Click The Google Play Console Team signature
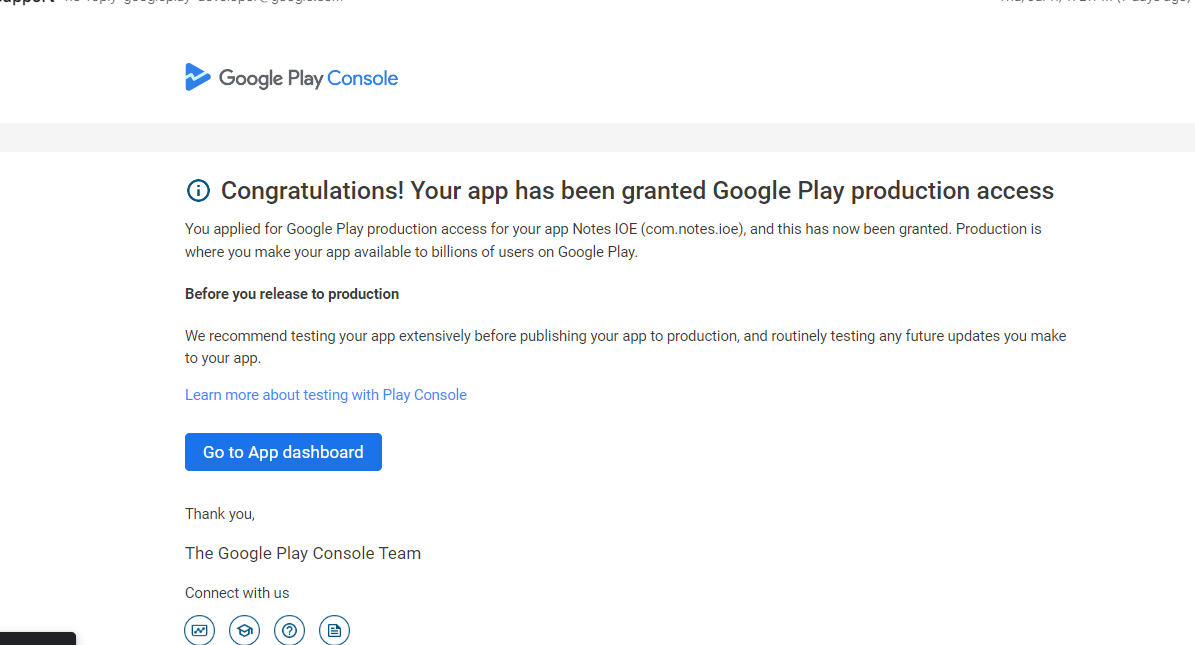The image size is (1195, 645). pyautogui.click(x=302, y=553)
